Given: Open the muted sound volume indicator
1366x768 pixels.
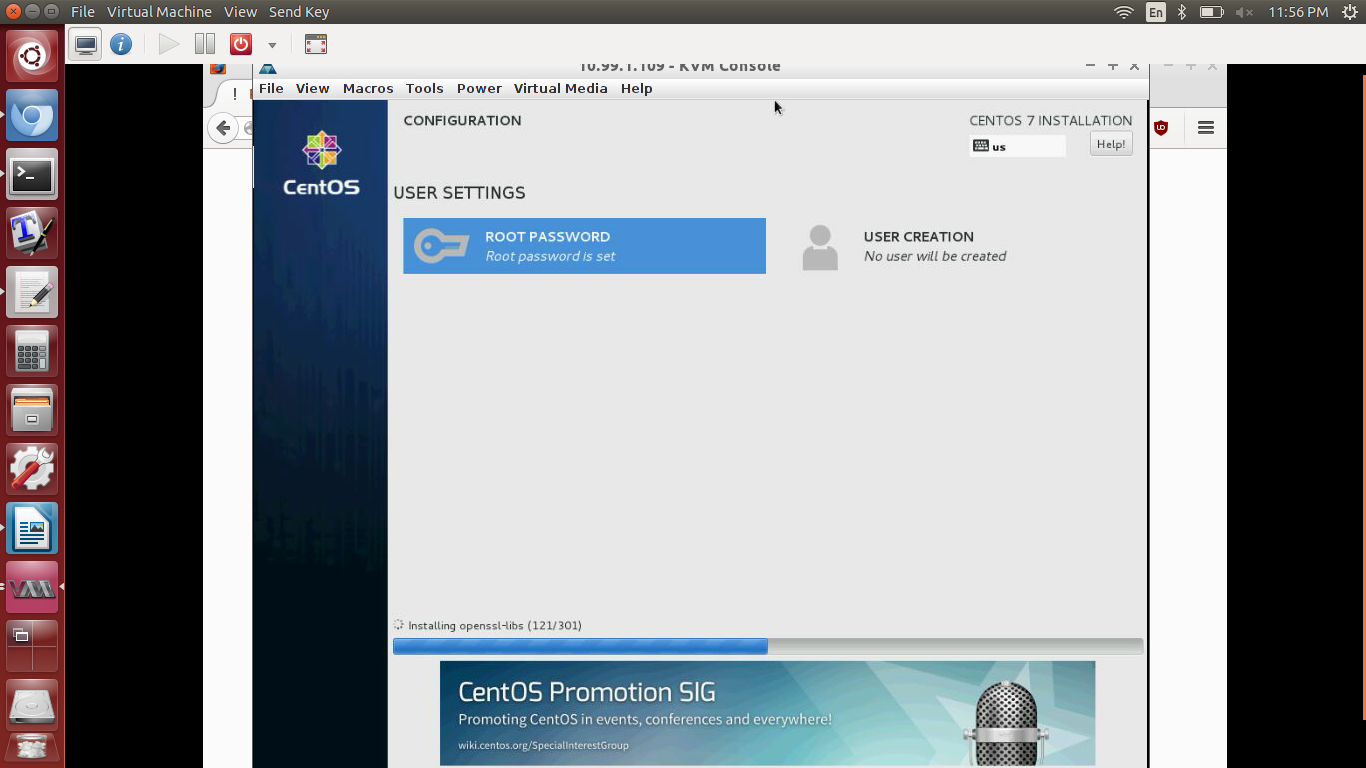Looking at the screenshot, I should (1245, 12).
